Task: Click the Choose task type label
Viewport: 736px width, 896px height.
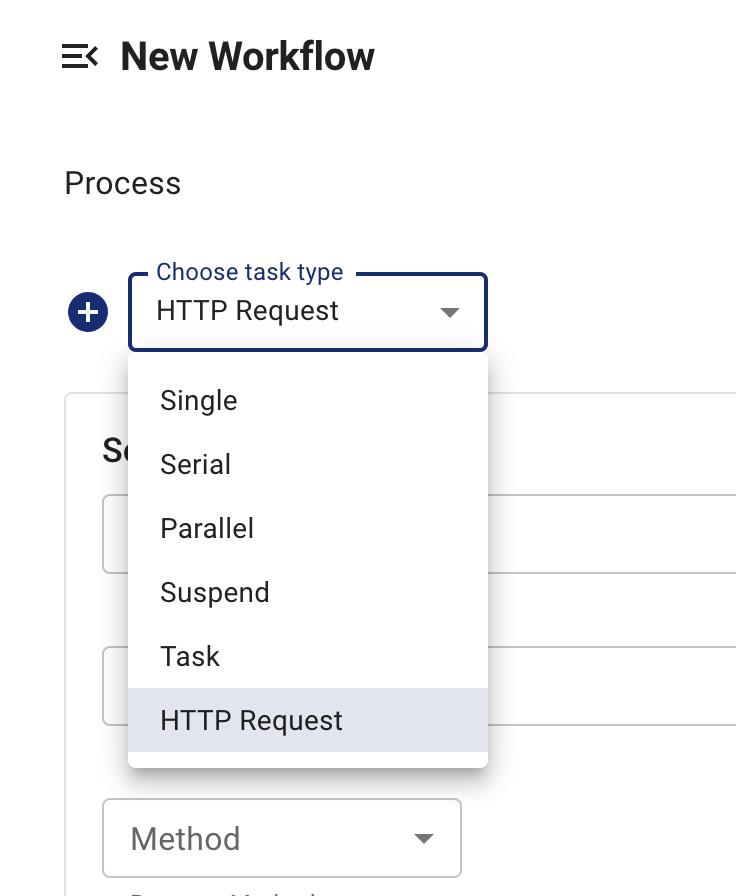Action: click(x=250, y=272)
